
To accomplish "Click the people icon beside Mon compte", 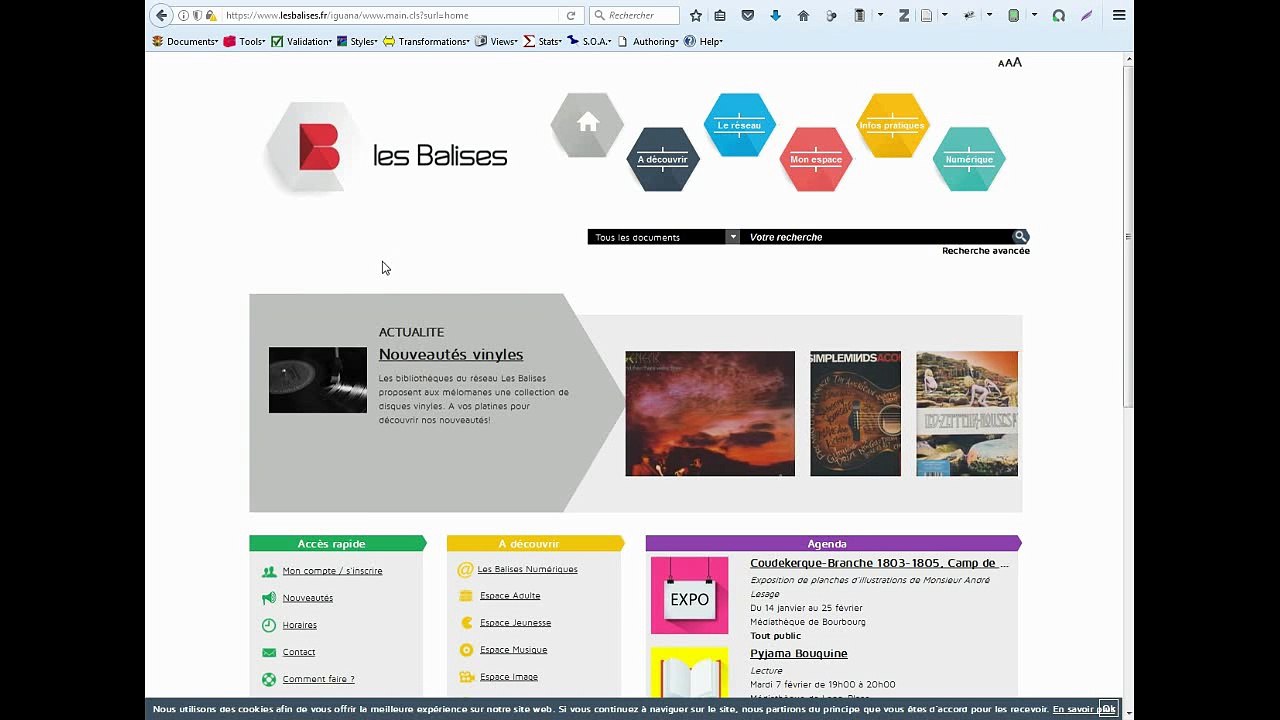I will 269,571.
